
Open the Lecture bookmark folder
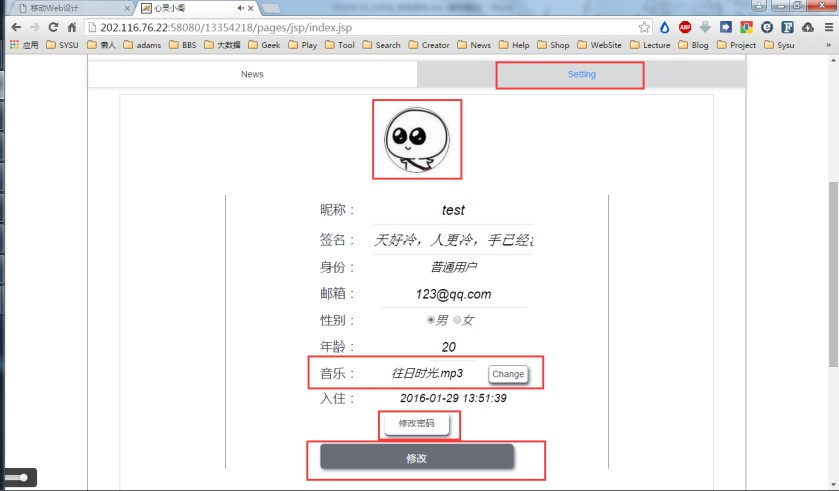[650, 45]
